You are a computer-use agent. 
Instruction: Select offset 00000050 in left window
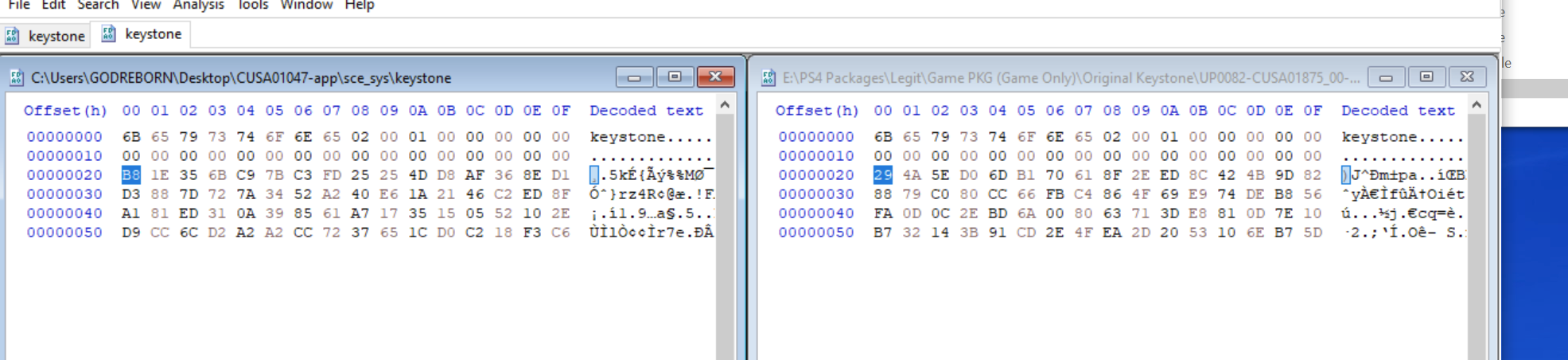point(64,233)
